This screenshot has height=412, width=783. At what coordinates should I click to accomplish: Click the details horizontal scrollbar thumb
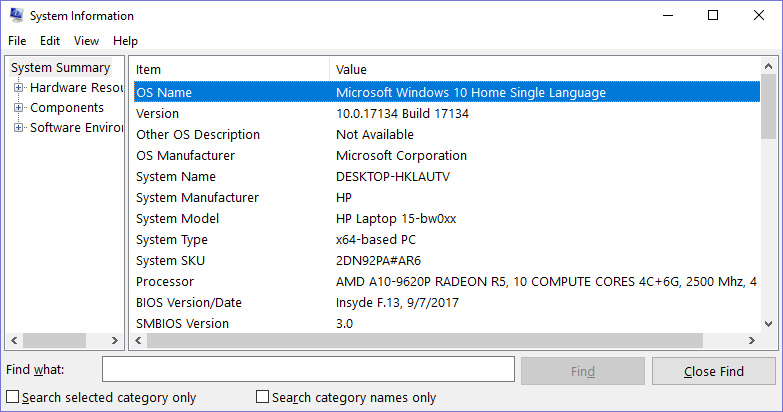425,340
